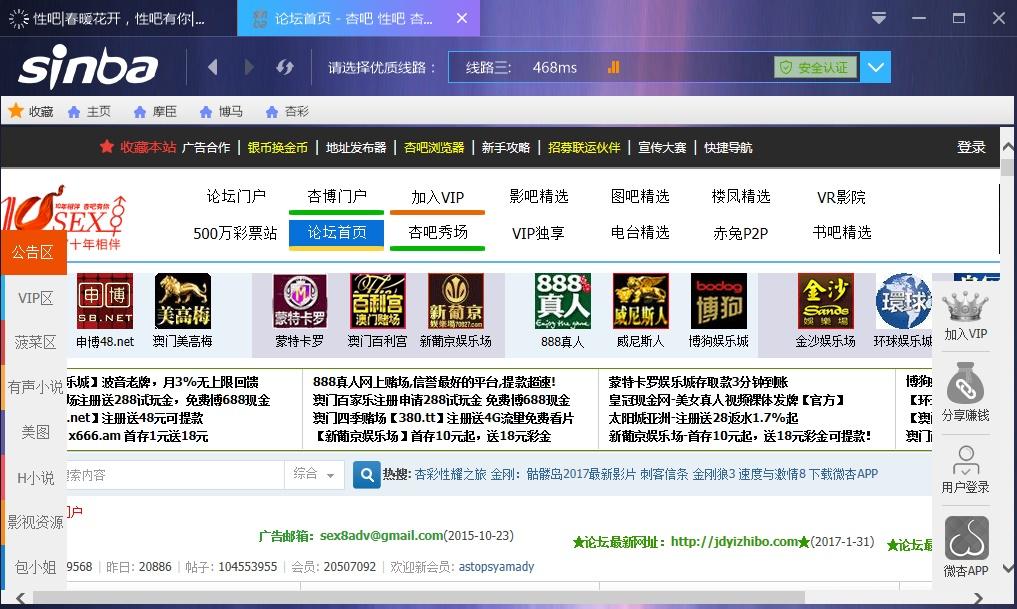
Task: Select the 有声小说 sidebar section
Action: (x=35, y=387)
